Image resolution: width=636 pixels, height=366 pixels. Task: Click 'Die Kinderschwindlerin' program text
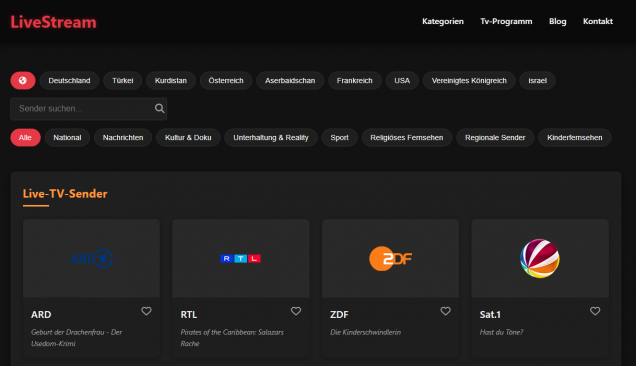pyautogui.click(x=365, y=332)
